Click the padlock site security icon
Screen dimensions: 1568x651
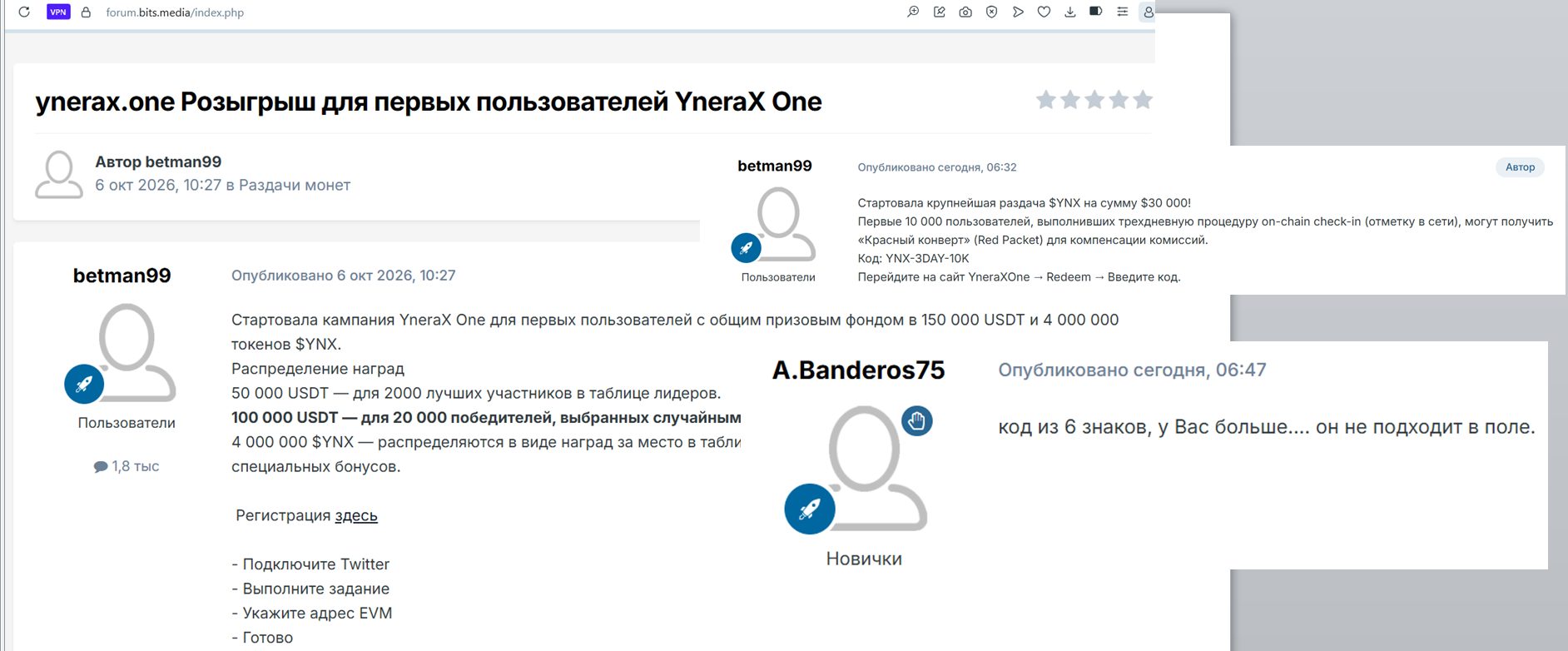click(86, 12)
